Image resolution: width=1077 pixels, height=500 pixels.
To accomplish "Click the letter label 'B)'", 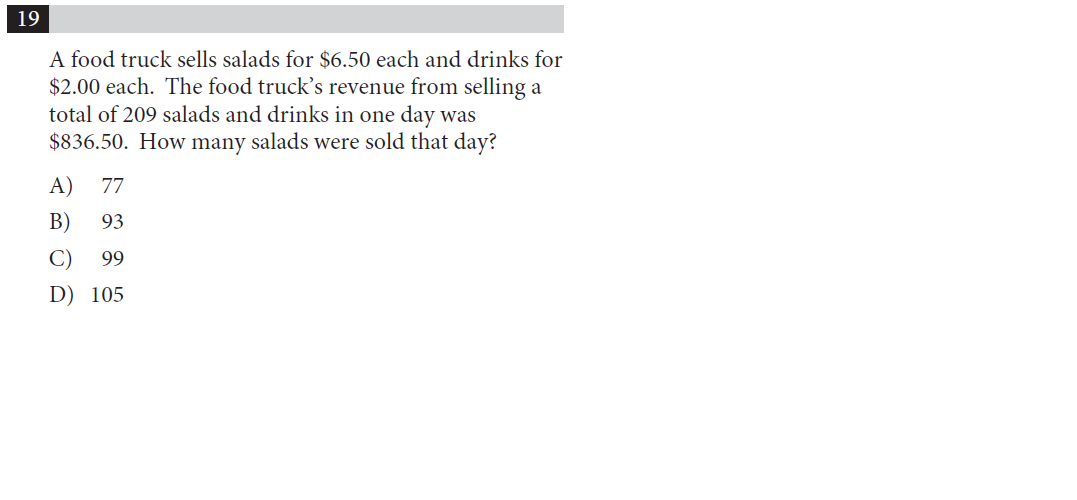I will click(x=60, y=222).
